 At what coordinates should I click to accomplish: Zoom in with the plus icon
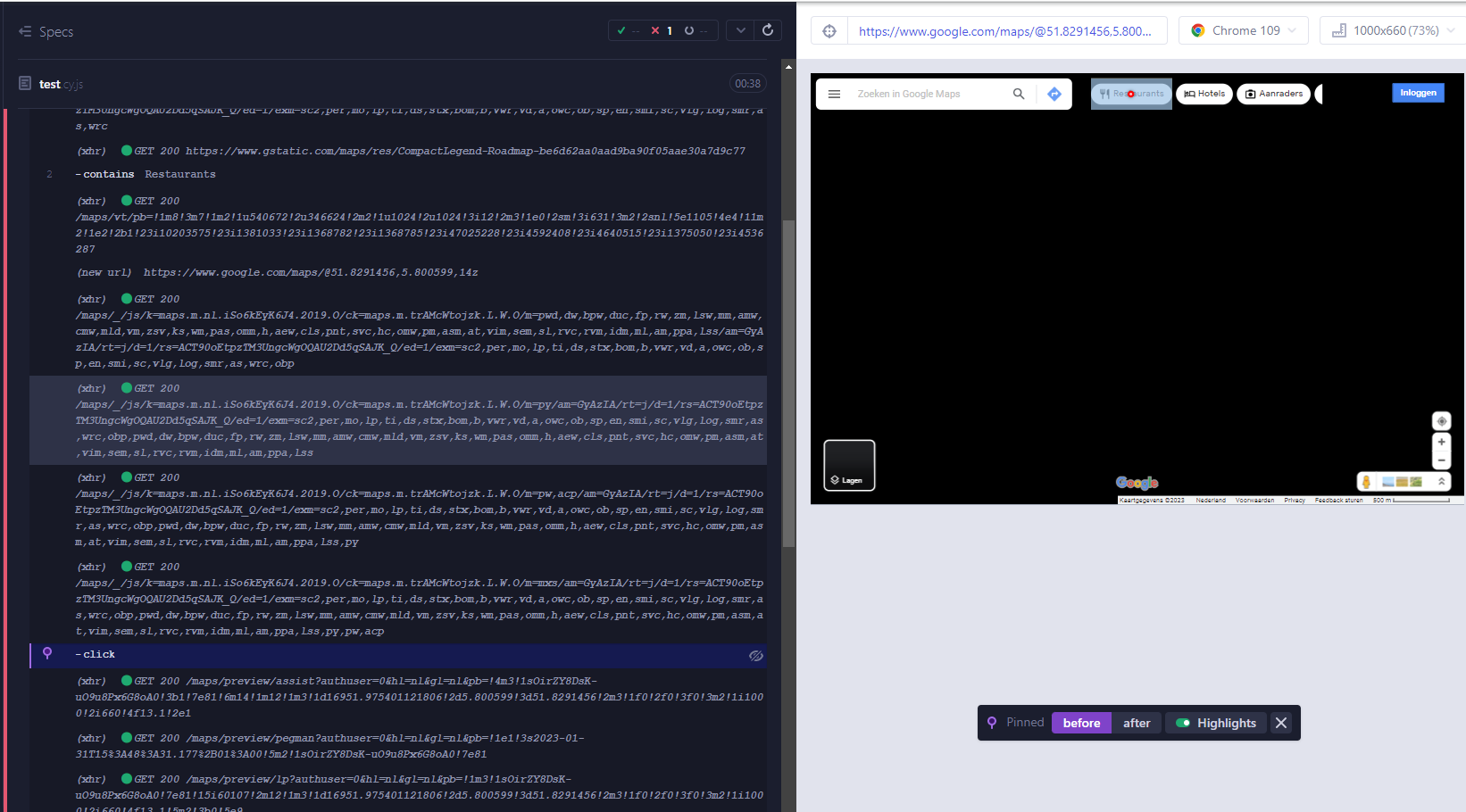pos(1441,441)
